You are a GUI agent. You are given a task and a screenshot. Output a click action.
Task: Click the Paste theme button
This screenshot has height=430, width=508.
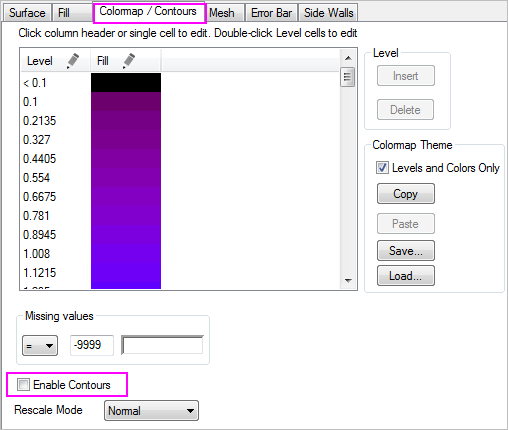(406, 223)
